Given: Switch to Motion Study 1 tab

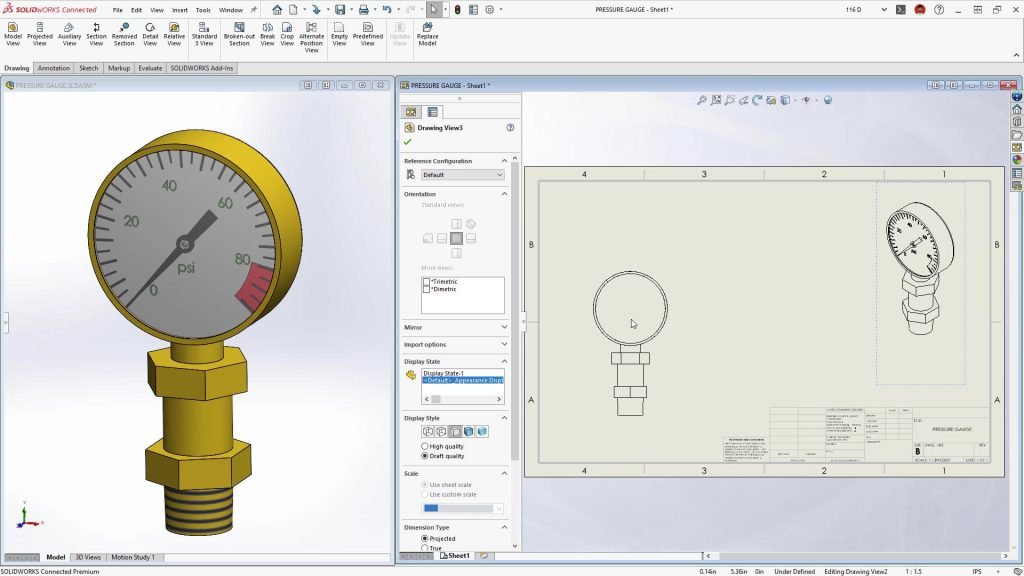Looking at the screenshot, I should (x=133, y=557).
